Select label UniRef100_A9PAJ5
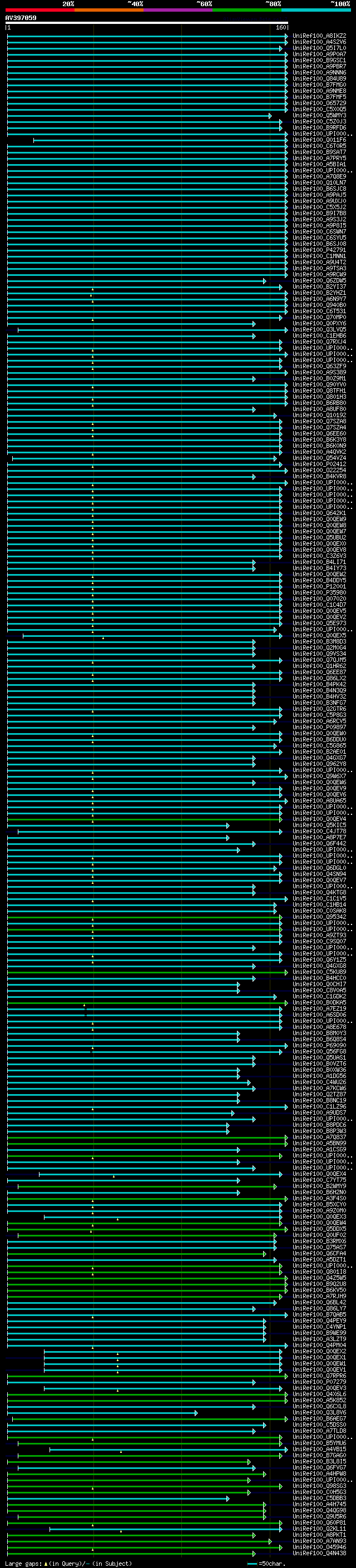This screenshot has height=1568, width=356. (x=319, y=195)
